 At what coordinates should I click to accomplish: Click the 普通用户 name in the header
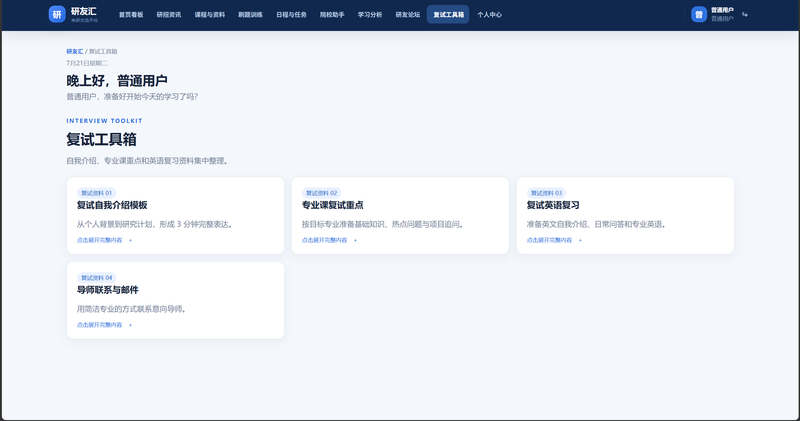pos(722,10)
